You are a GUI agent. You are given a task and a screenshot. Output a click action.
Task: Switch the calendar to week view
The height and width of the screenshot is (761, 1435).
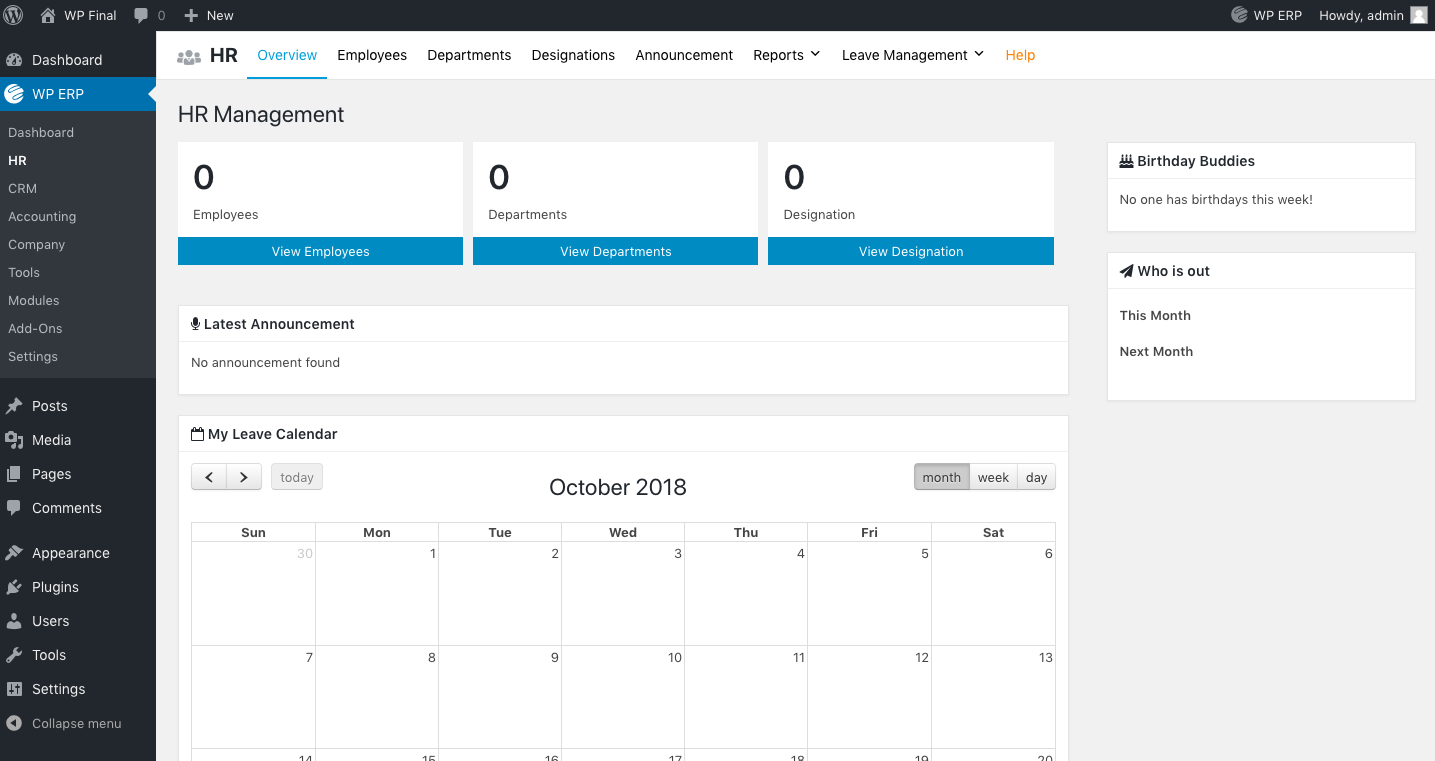click(993, 477)
